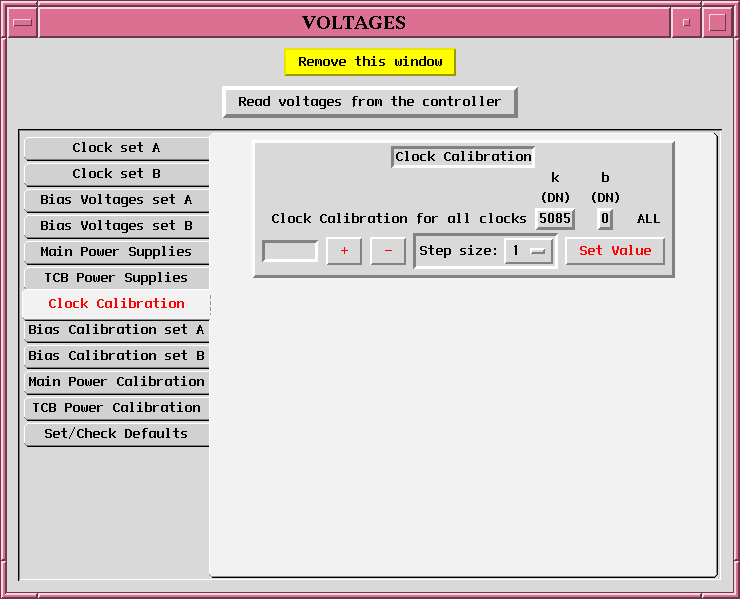
Task: Click the empty value entry field
Action: pos(290,251)
